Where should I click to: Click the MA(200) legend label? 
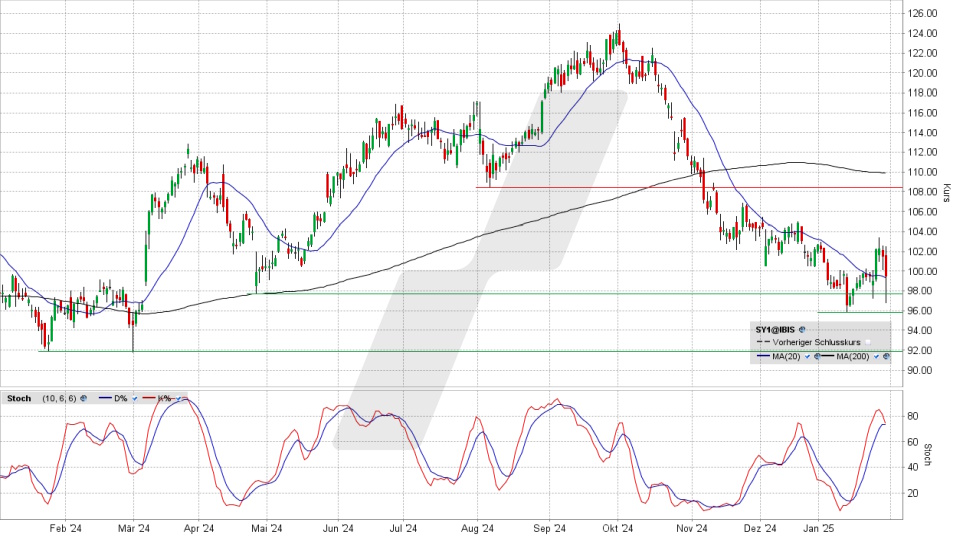(853, 356)
